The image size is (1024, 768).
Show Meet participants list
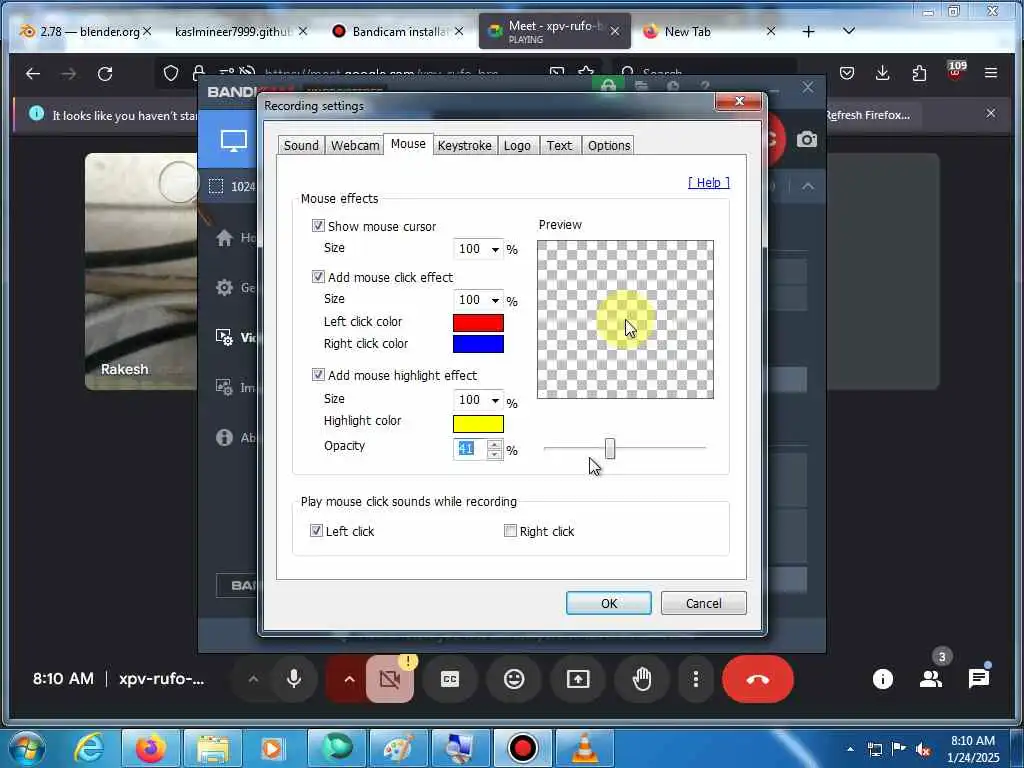point(931,679)
